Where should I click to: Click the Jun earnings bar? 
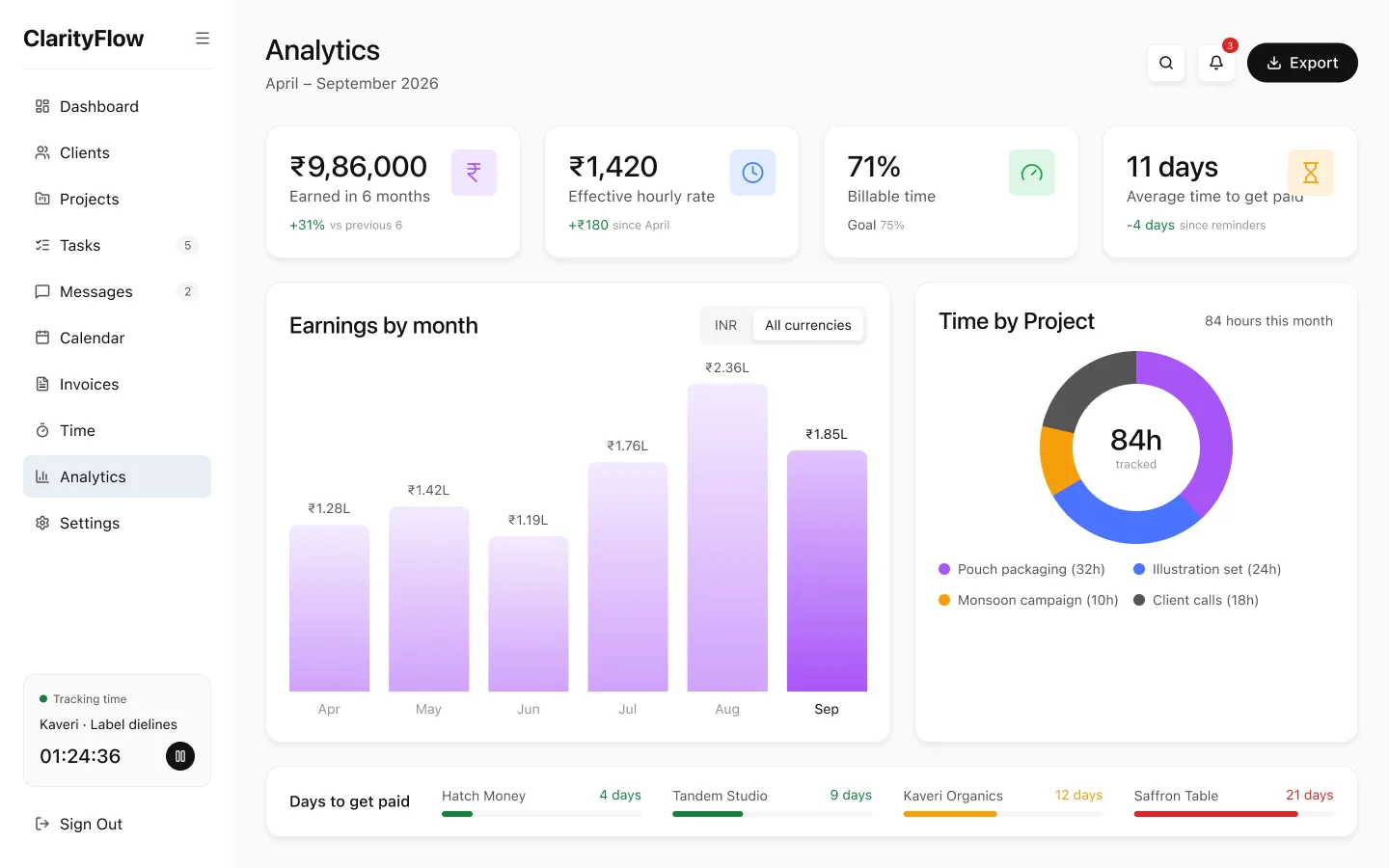[529, 613]
